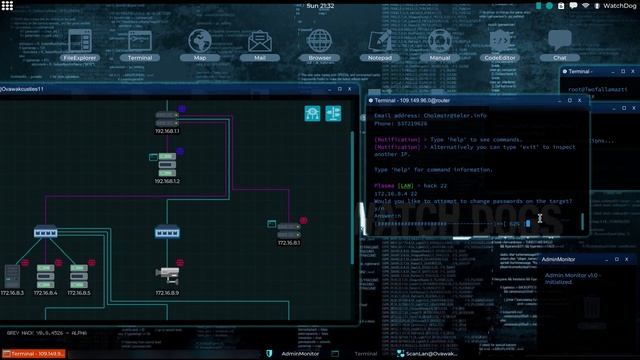Click the green circle tray indicator

(x=549, y=6)
